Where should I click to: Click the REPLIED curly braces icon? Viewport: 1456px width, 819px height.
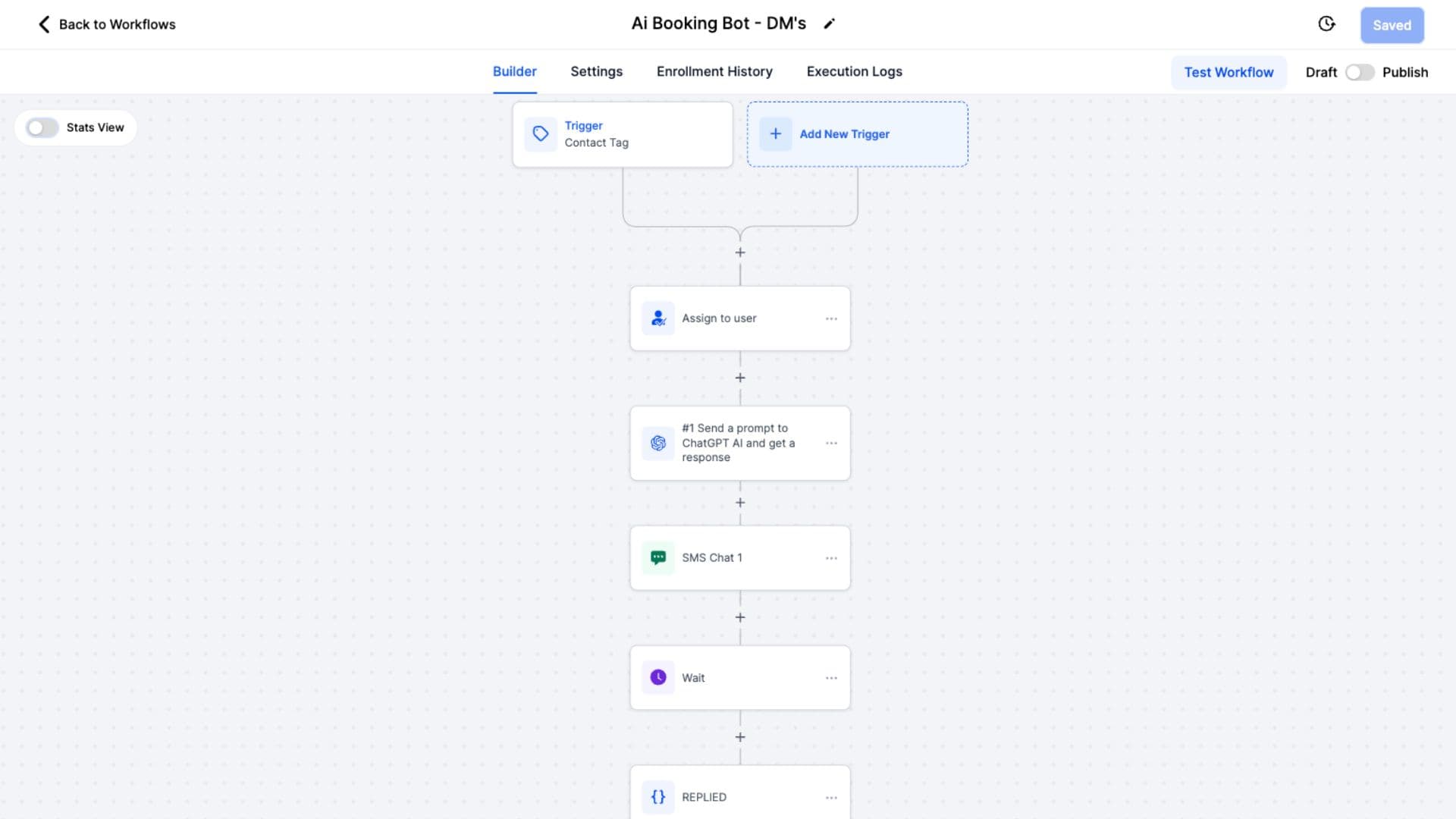point(658,797)
